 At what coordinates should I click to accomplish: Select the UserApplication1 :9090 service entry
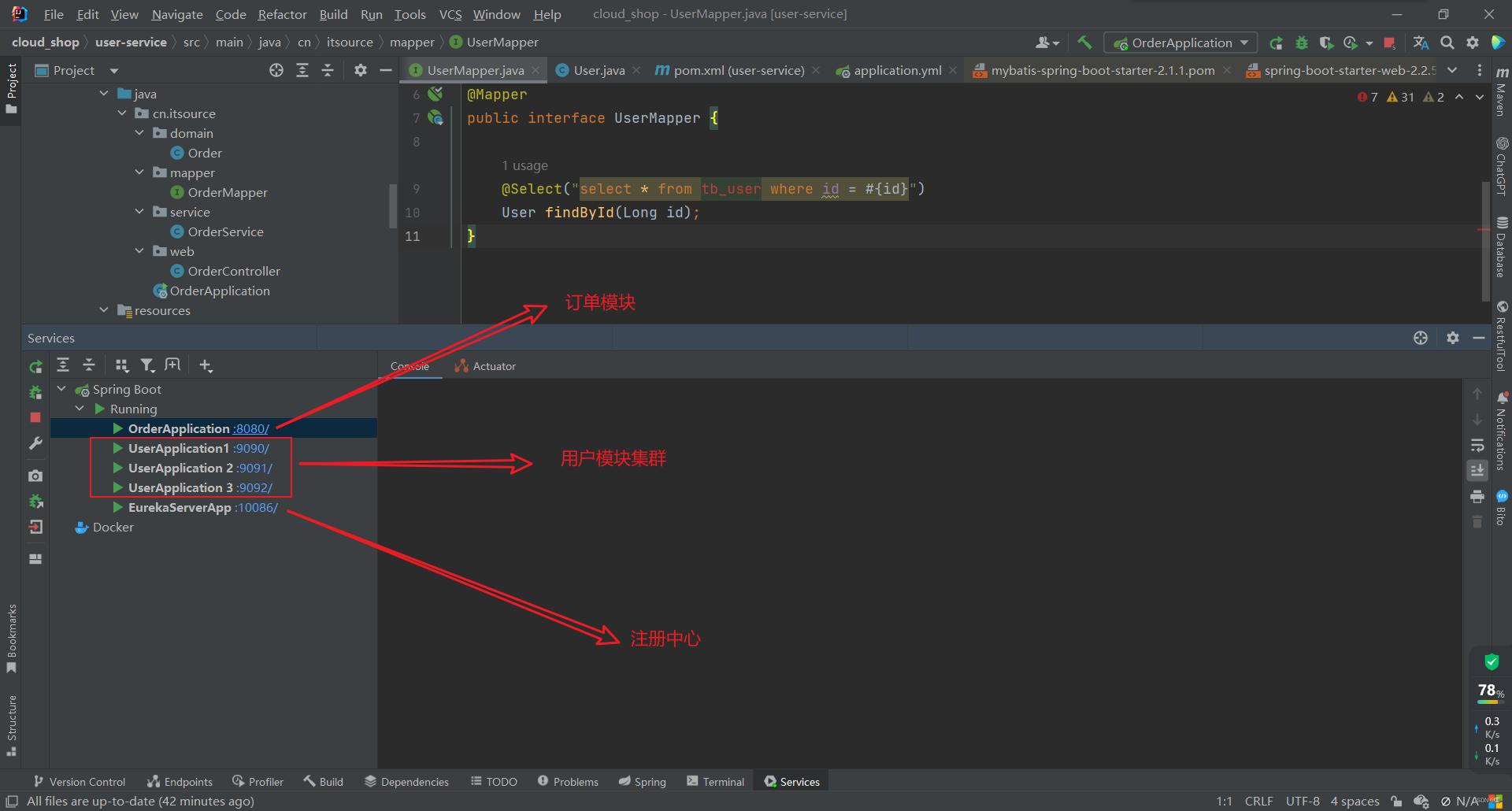click(x=178, y=448)
